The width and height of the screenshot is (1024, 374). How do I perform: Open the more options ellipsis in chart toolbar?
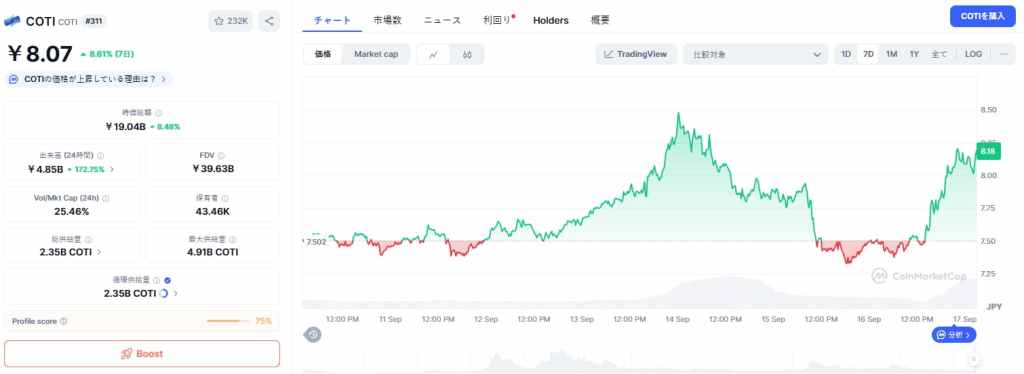[1004, 54]
